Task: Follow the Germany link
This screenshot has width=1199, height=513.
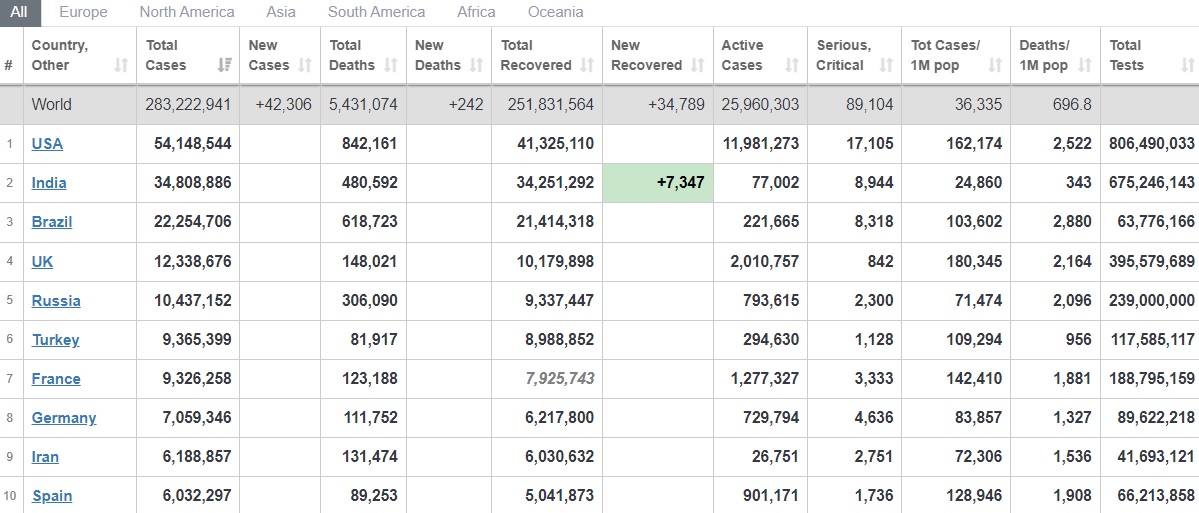Action: coord(64,418)
